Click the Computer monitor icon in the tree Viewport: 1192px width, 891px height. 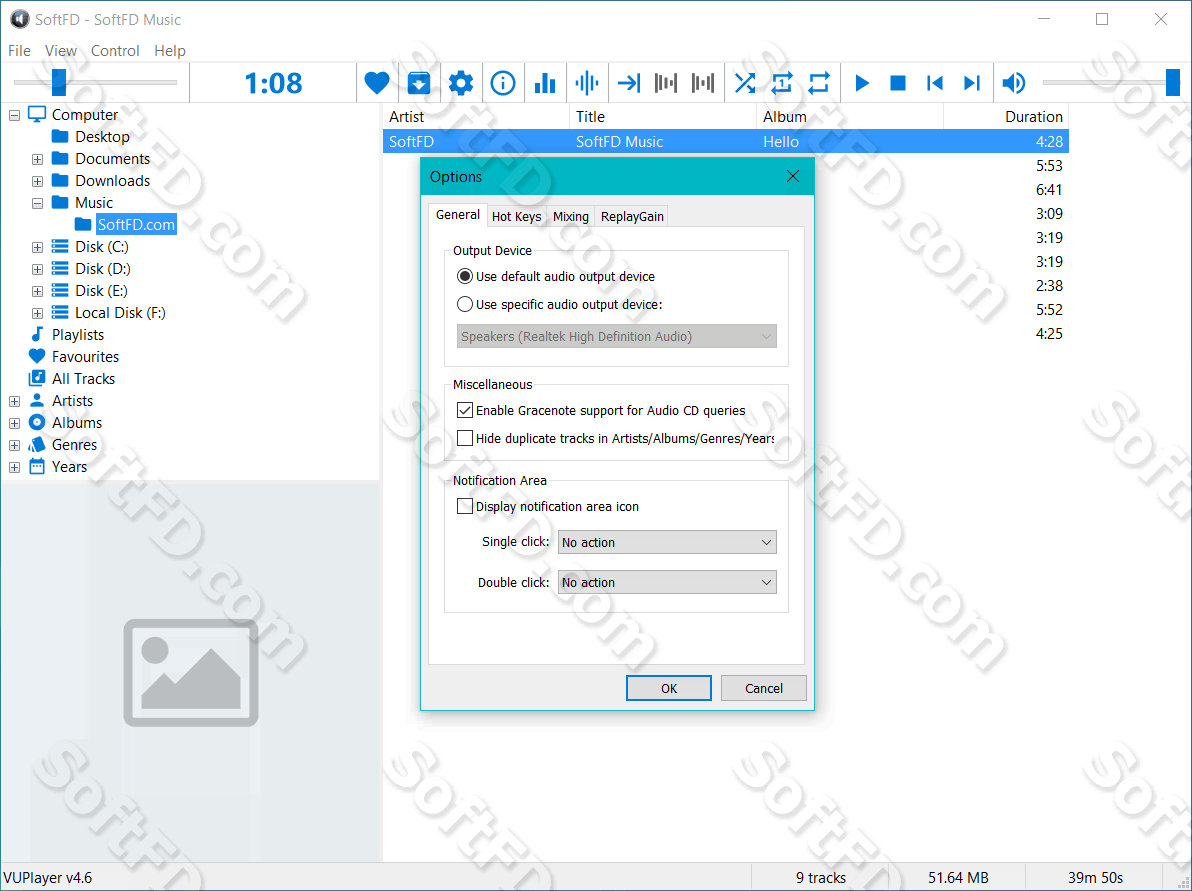tap(36, 114)
